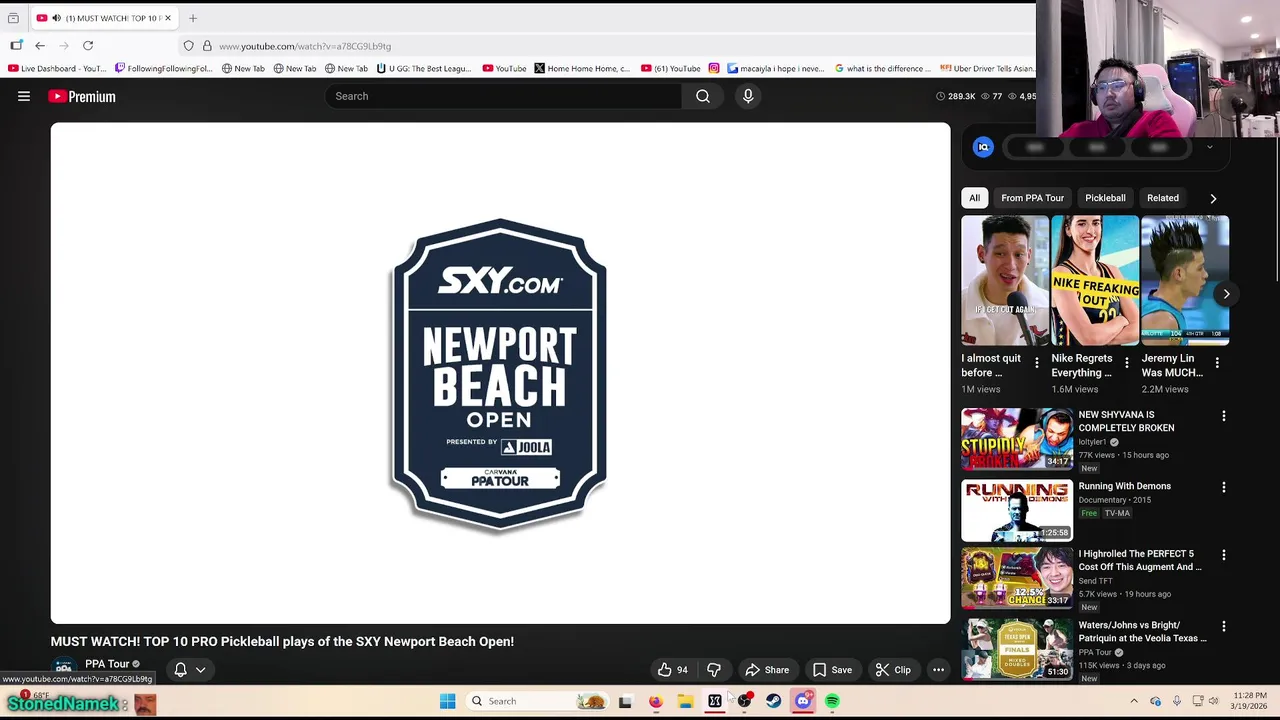This screenshot has width=1280, height=720.
Task: Start voice search with the microphone
Action: point(748,96)
